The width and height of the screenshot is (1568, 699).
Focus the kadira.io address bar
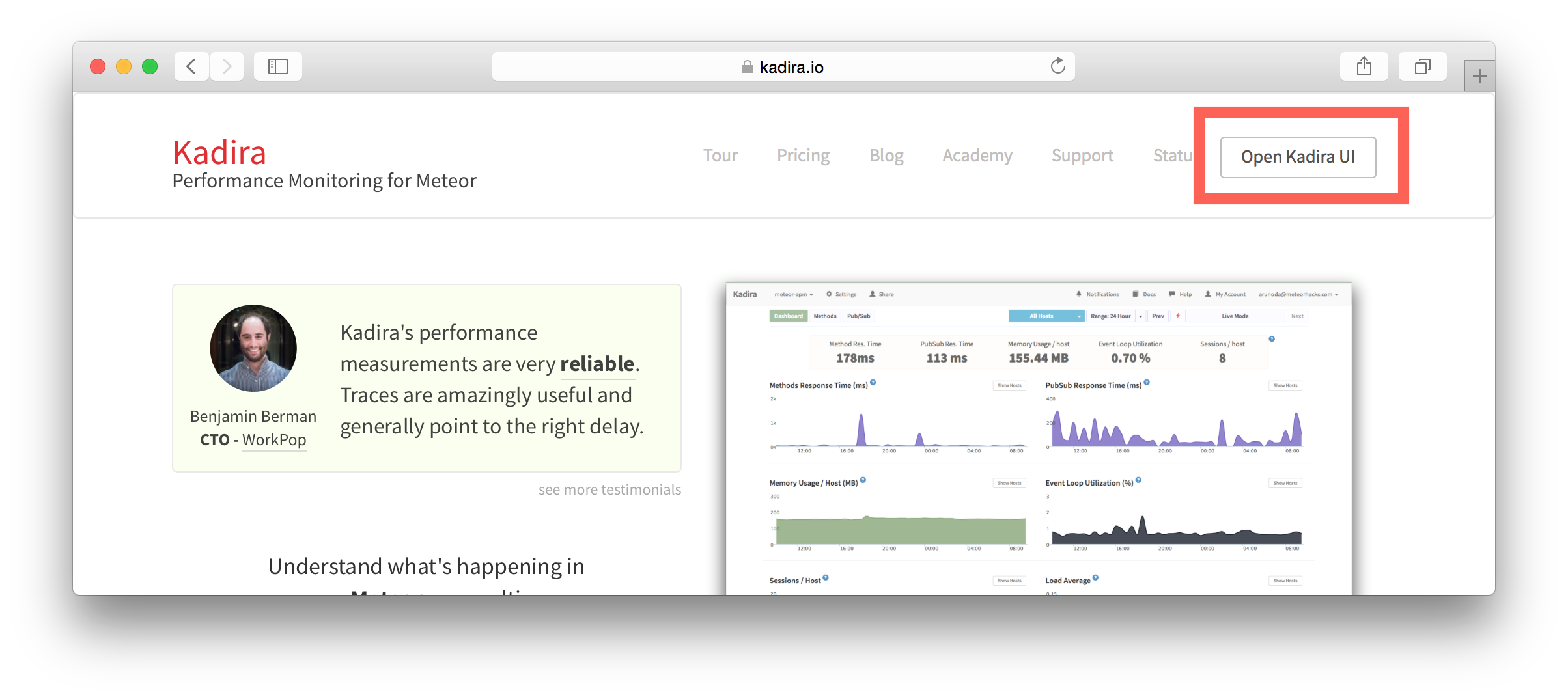(783, 66)
